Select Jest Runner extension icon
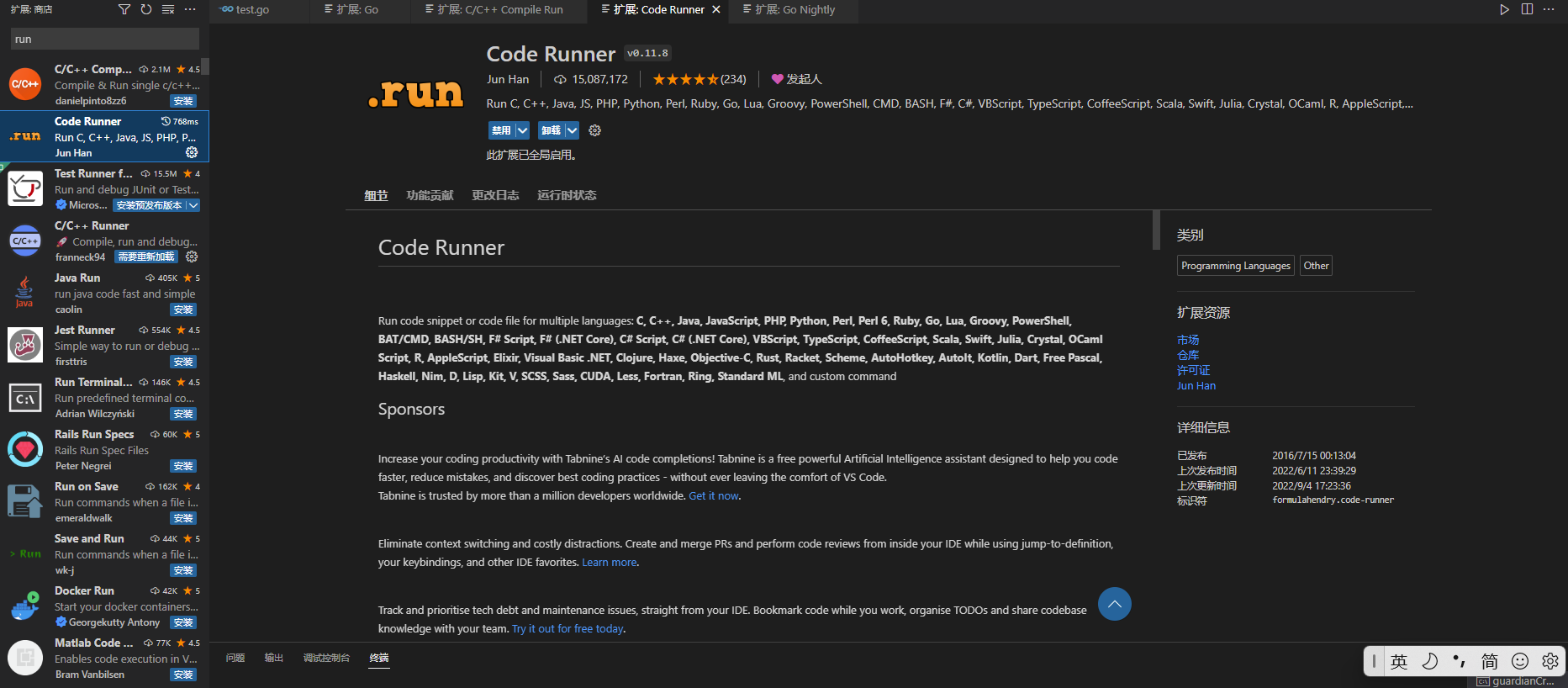Image resolution: width=1568 pixels, height=688 pixels. 25,345
